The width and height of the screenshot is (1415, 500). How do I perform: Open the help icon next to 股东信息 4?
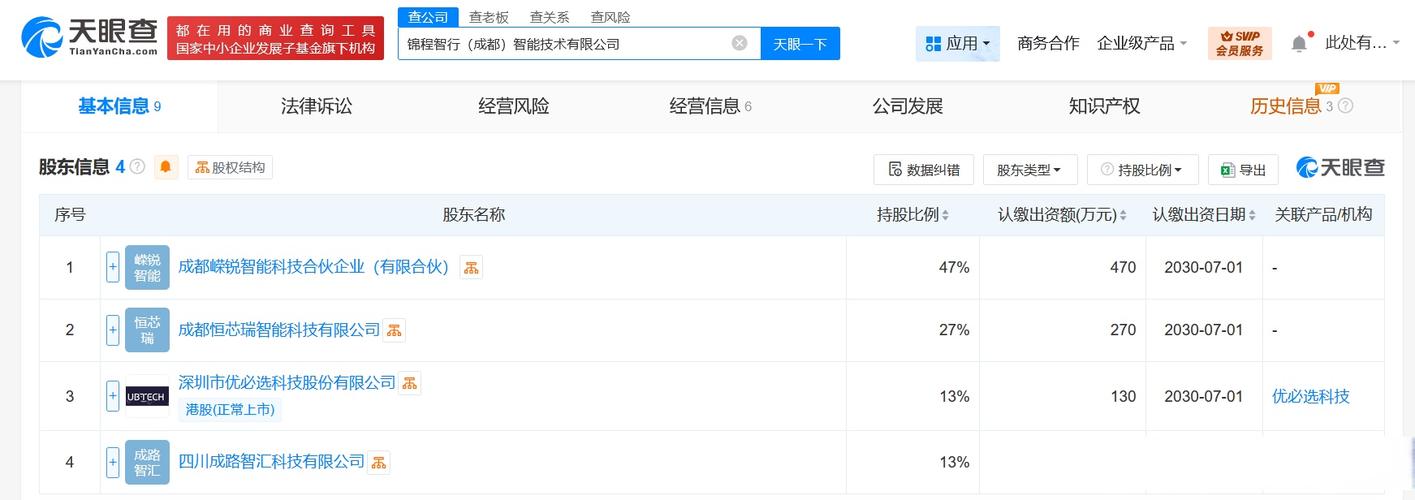tap(137, 167)
